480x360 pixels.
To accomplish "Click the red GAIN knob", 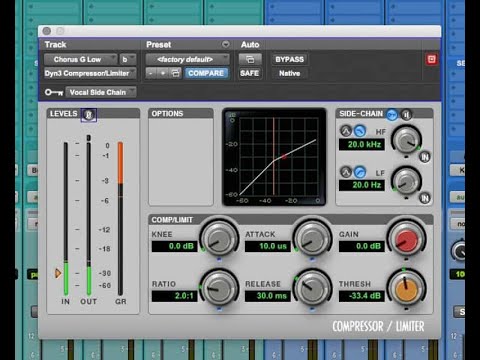I will [406, 239].
